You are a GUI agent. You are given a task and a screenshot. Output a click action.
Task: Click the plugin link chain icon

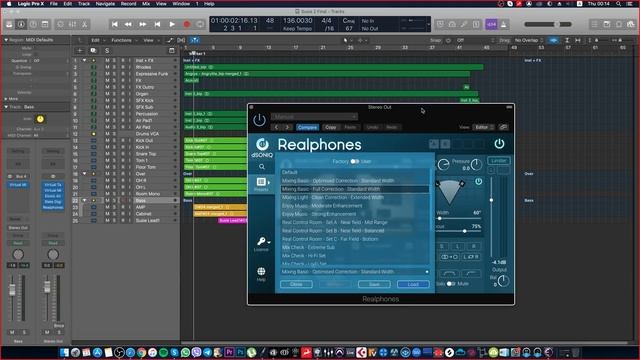click(503, 127)
